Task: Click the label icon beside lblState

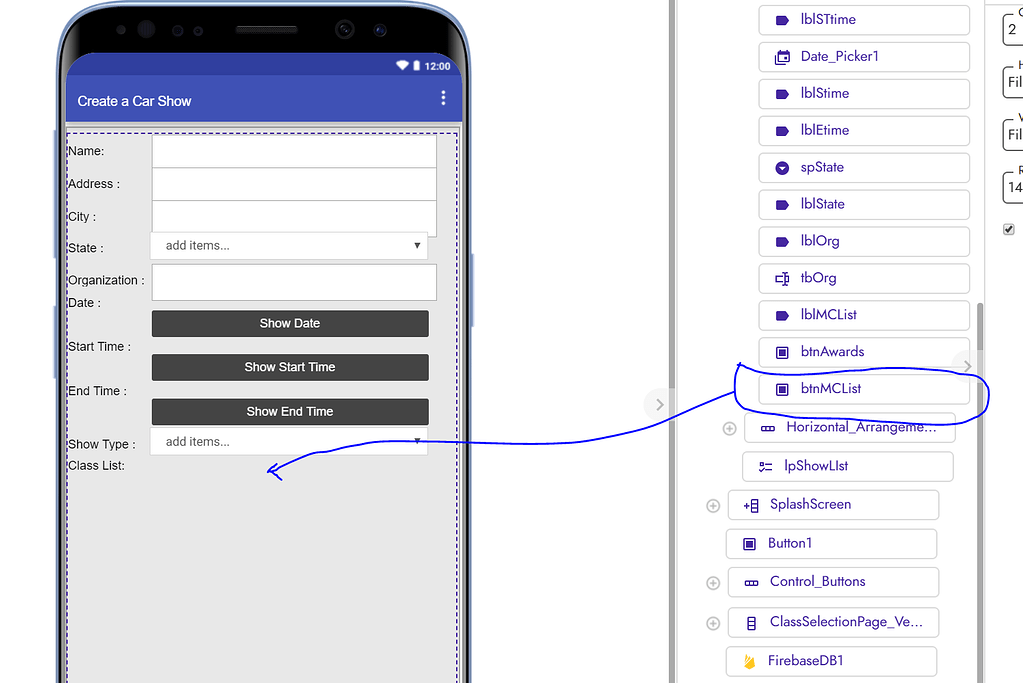Action: [x=782, y=205]
